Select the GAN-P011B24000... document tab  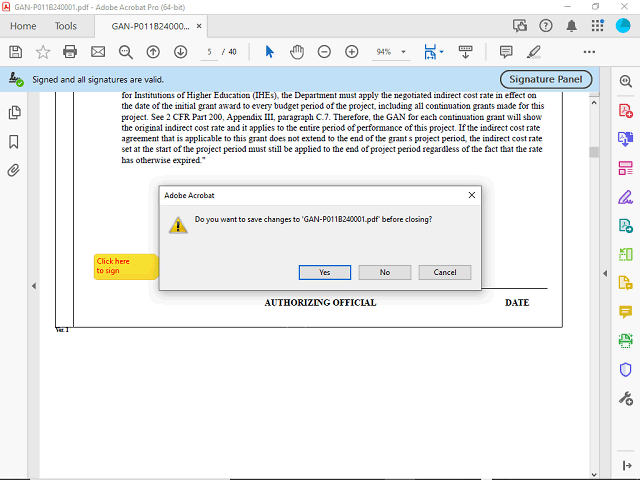point(151,26)
